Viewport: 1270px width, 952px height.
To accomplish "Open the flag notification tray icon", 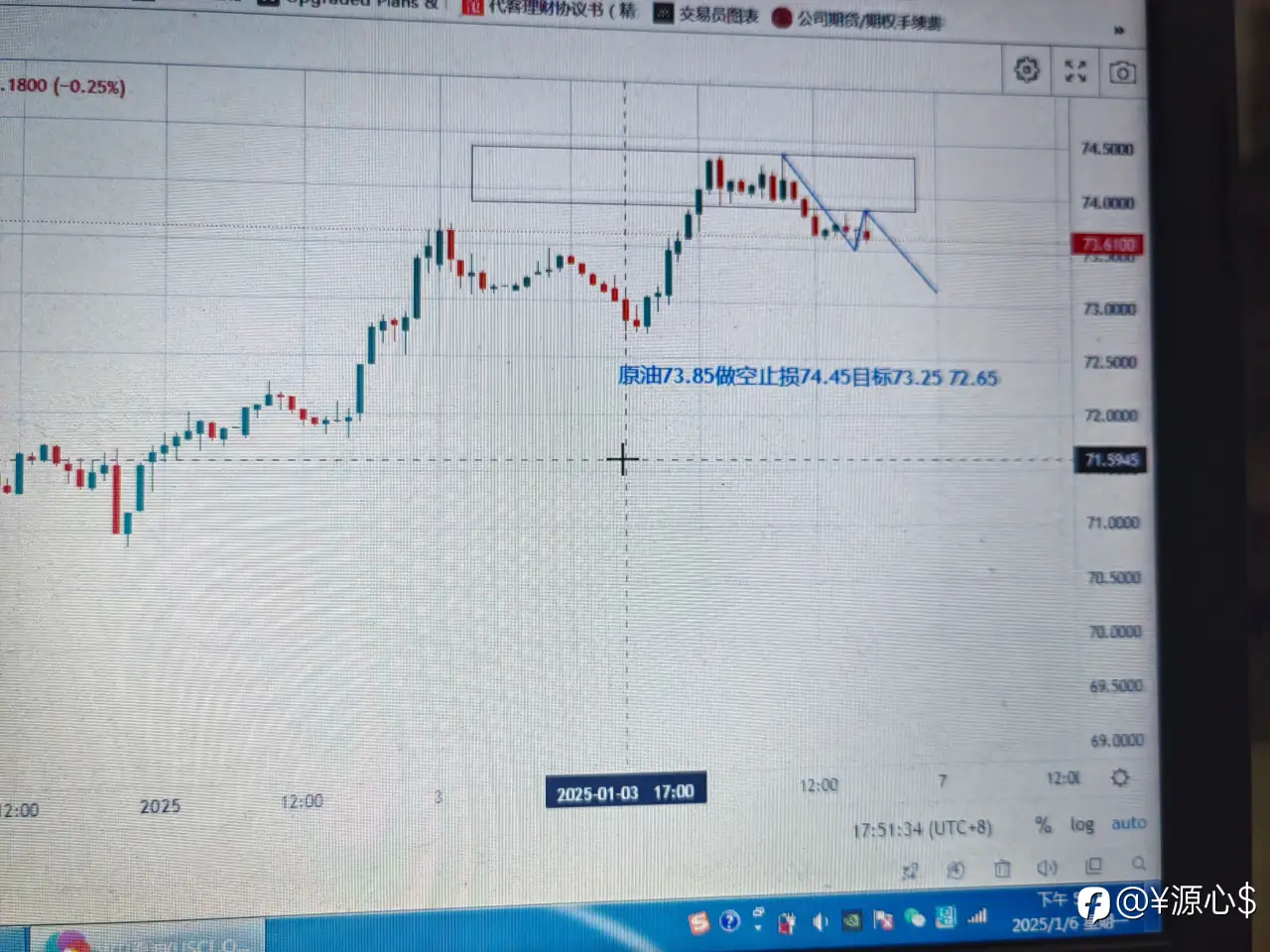I will click(883, 919).
